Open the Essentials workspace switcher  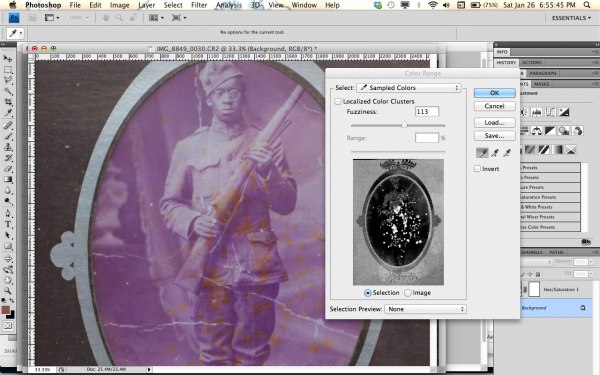coord(571,18)
